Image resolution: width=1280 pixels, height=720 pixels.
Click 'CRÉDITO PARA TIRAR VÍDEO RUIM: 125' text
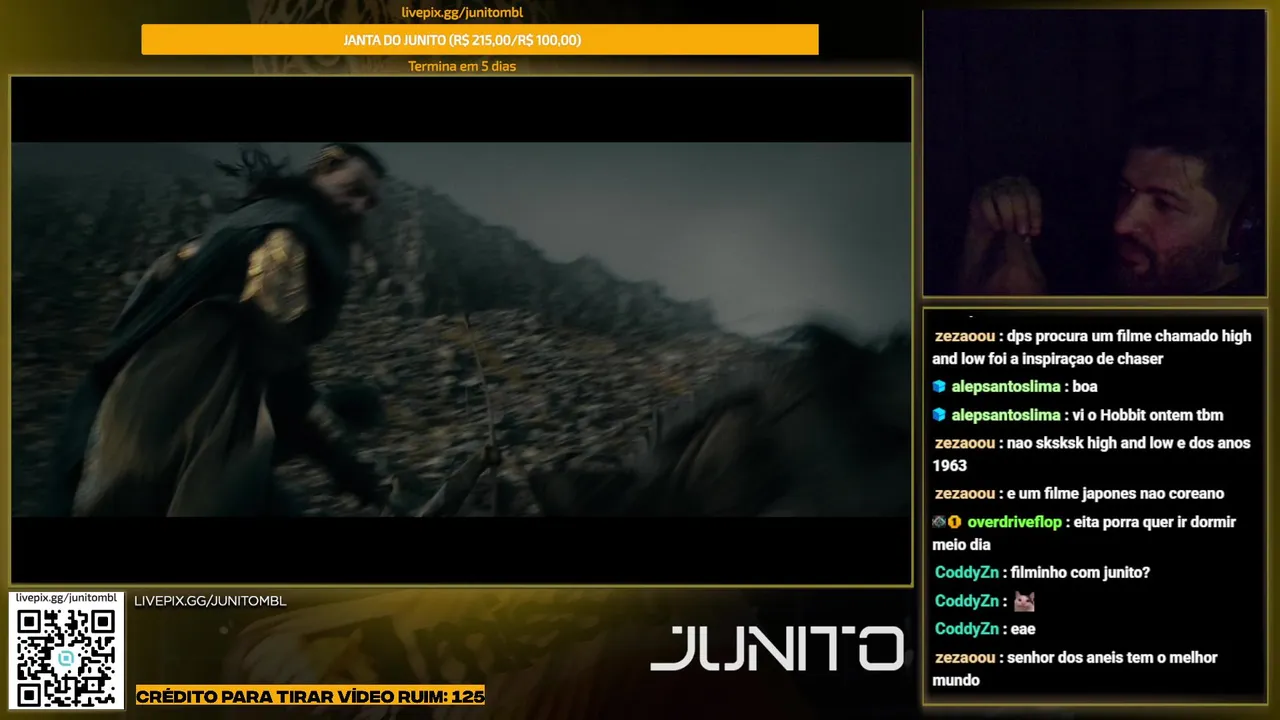tap(310, 696)
